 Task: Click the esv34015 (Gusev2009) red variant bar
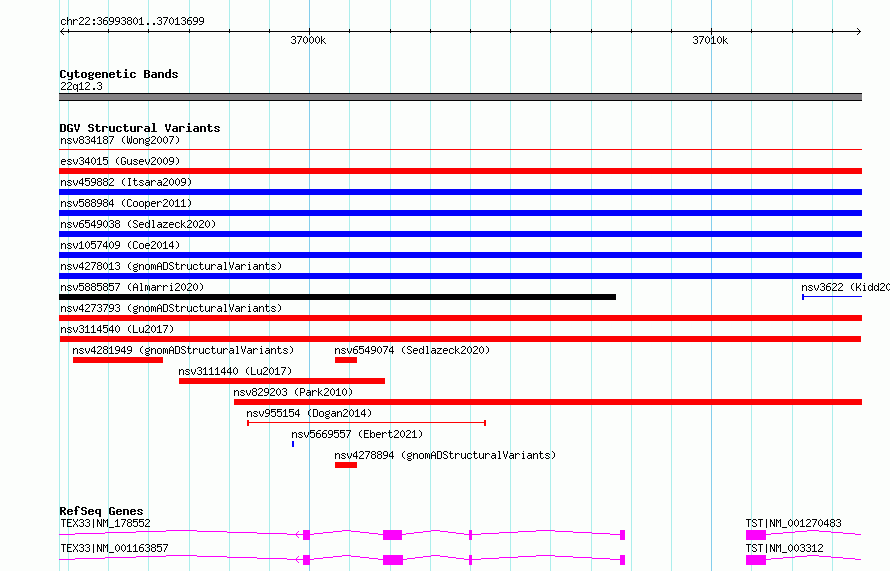[460, 171]
